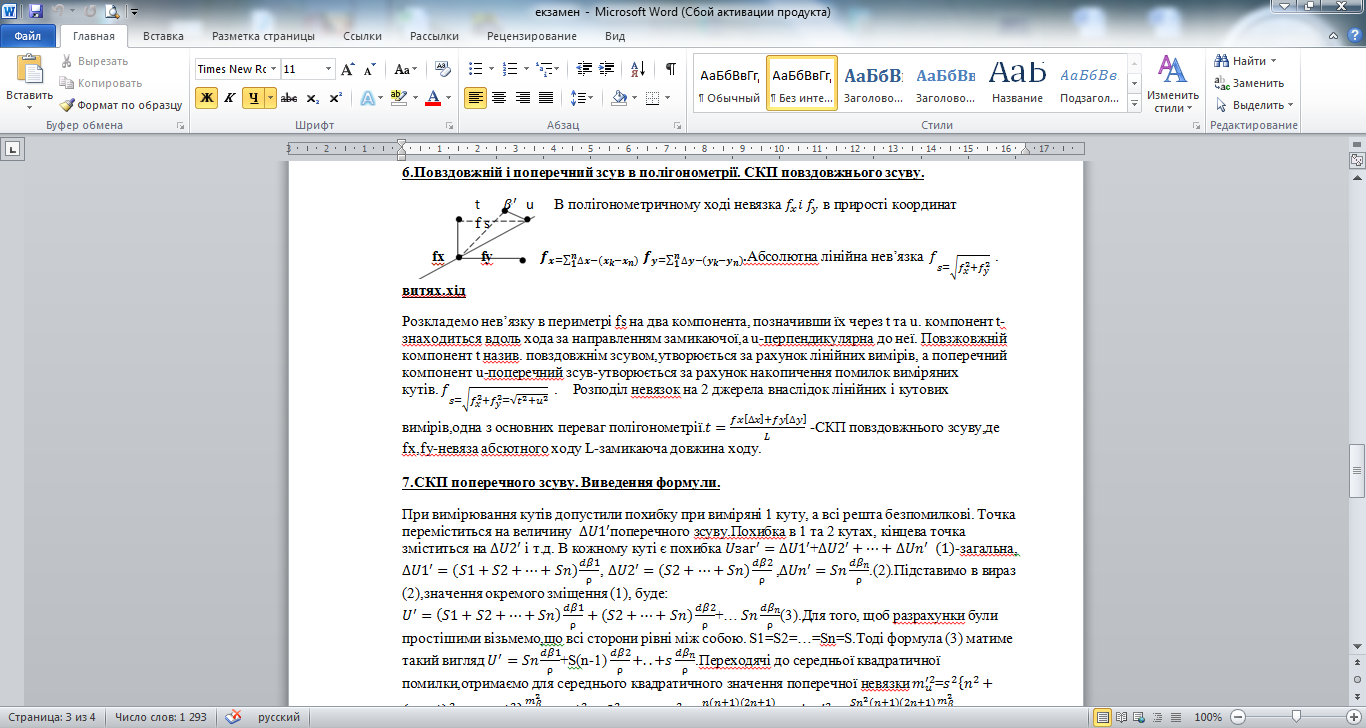Open the Mailings (Рассылки) tab

(x=434, y=36)
